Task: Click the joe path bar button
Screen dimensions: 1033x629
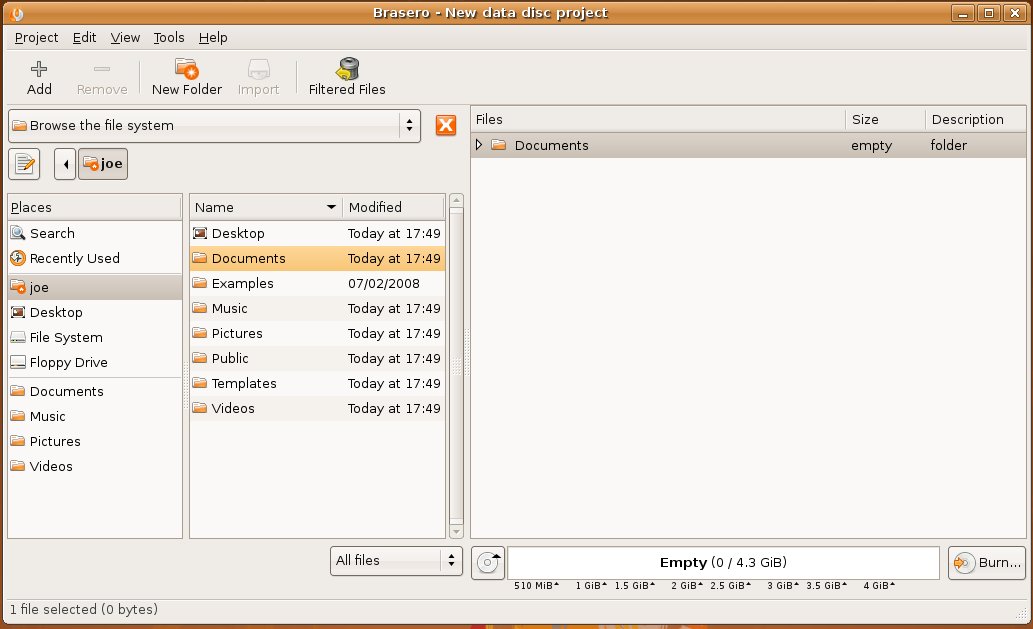Action: [x=103, y=164]
